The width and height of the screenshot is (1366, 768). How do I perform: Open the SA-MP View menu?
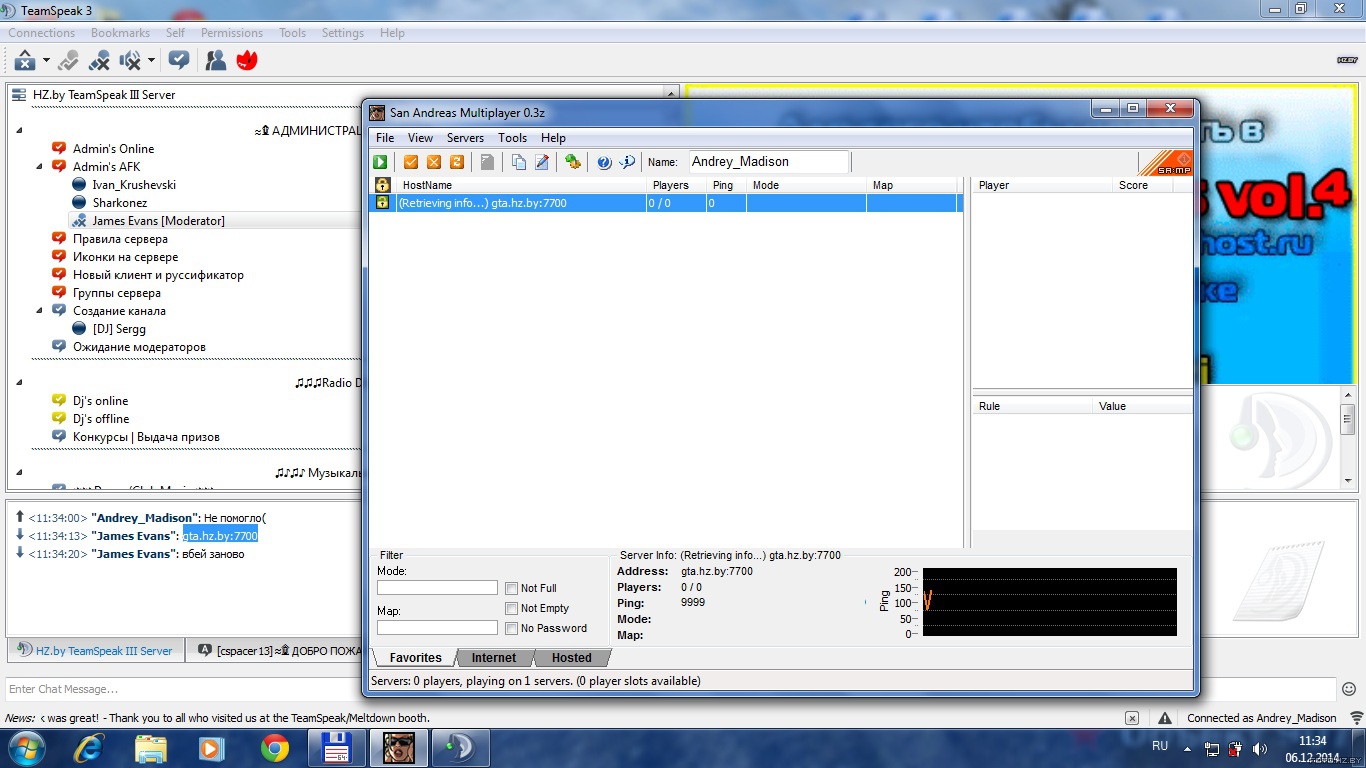420,138
